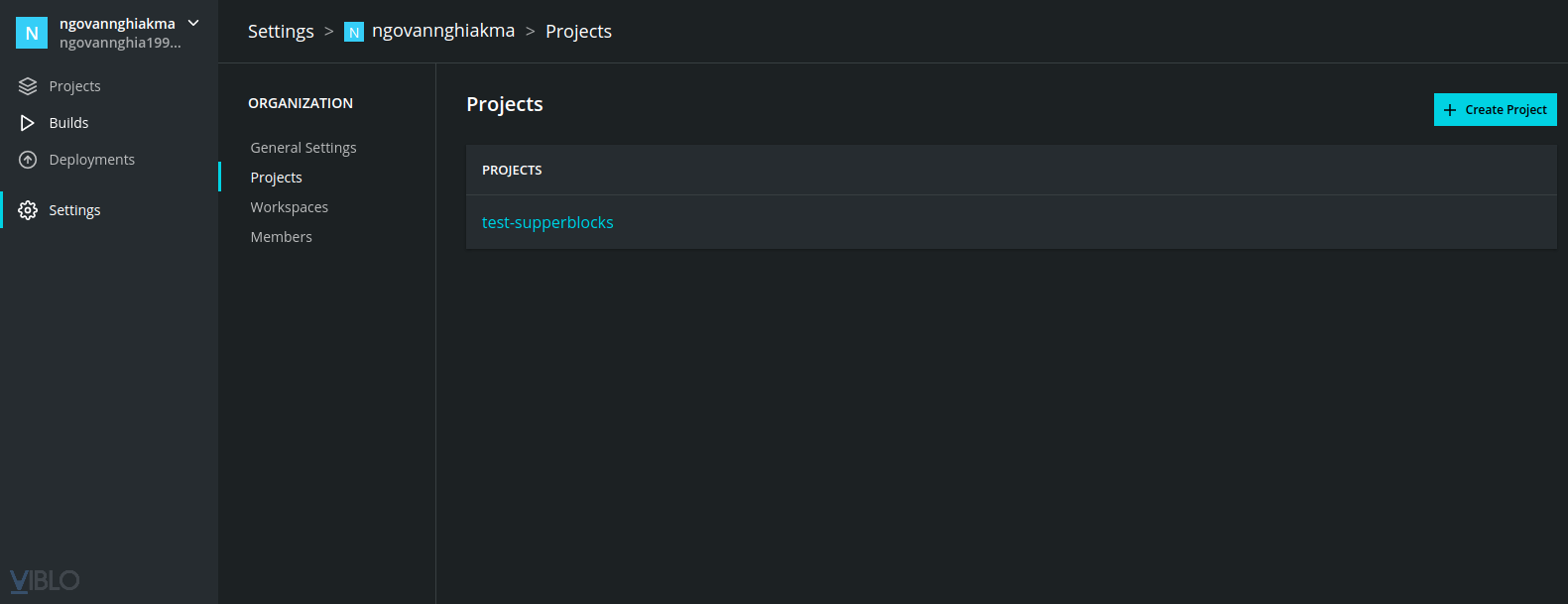Select Projects in organization settings menu
The width and height of the screenshot is (1568, 604).
coord(277,178)
